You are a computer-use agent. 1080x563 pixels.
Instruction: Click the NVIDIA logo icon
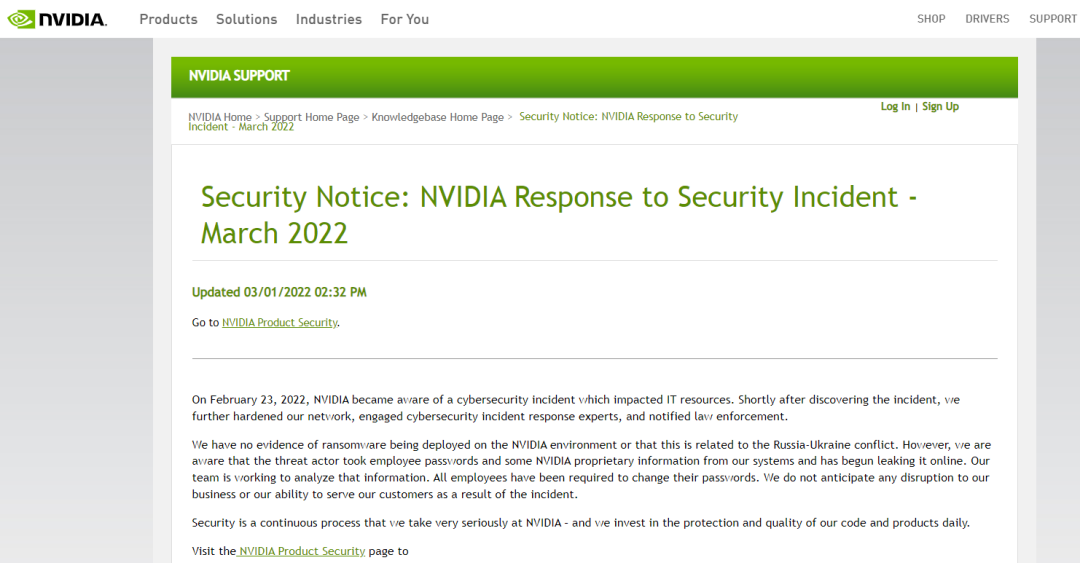[x=56, y=19]
